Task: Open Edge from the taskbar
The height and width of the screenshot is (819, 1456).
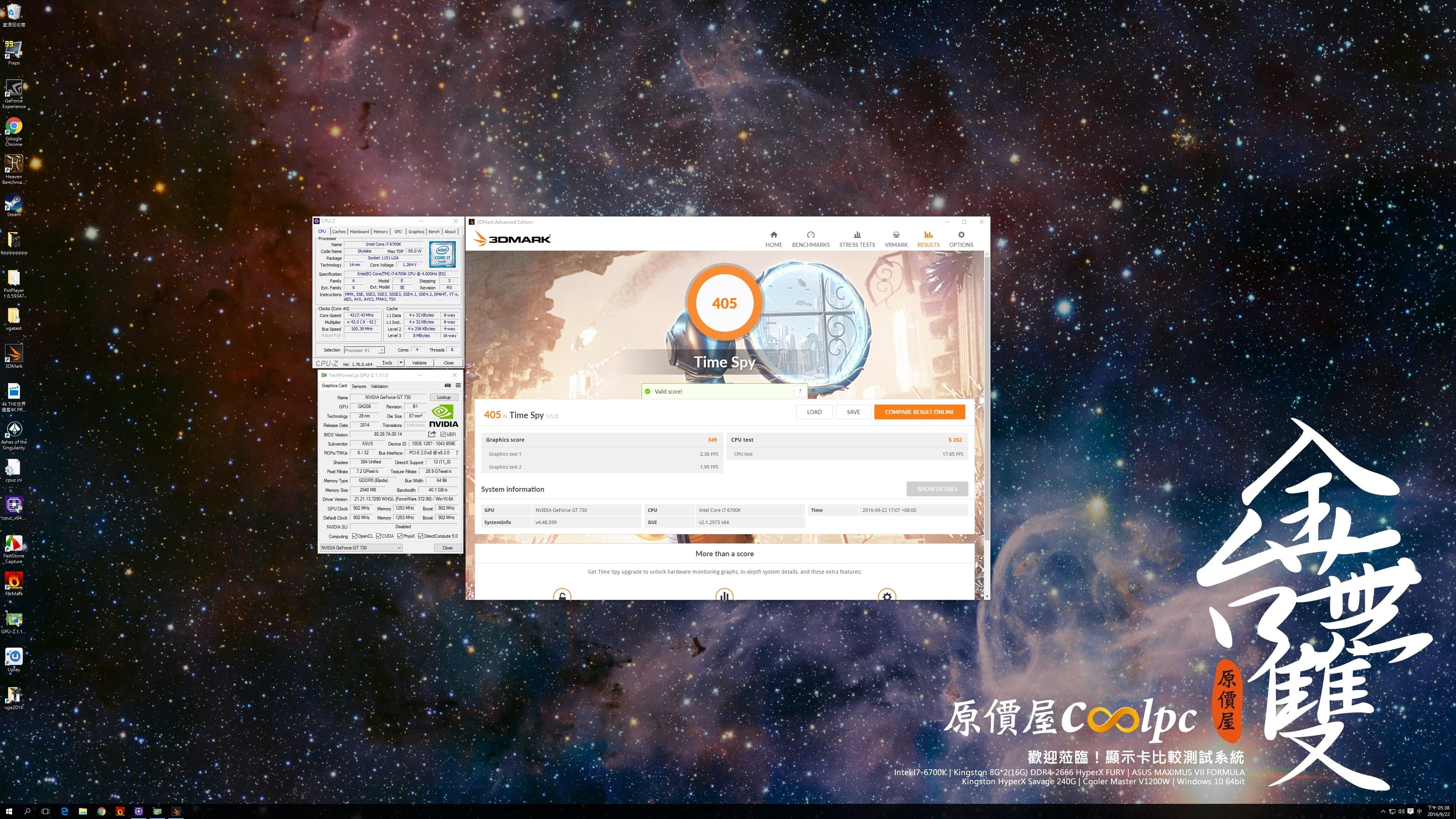Action: pos(64,811)
